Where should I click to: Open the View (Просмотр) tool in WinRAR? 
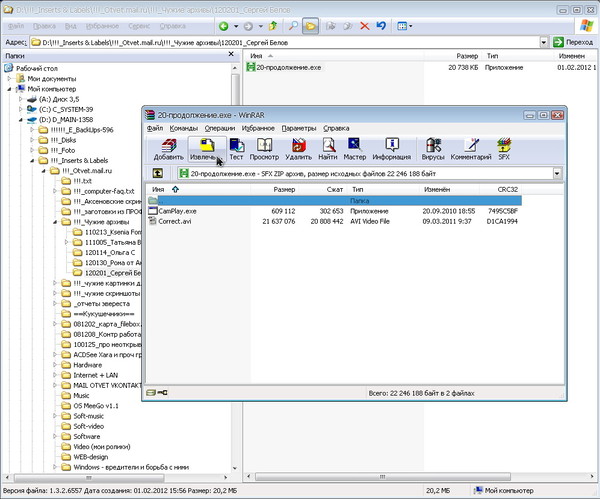264,149
